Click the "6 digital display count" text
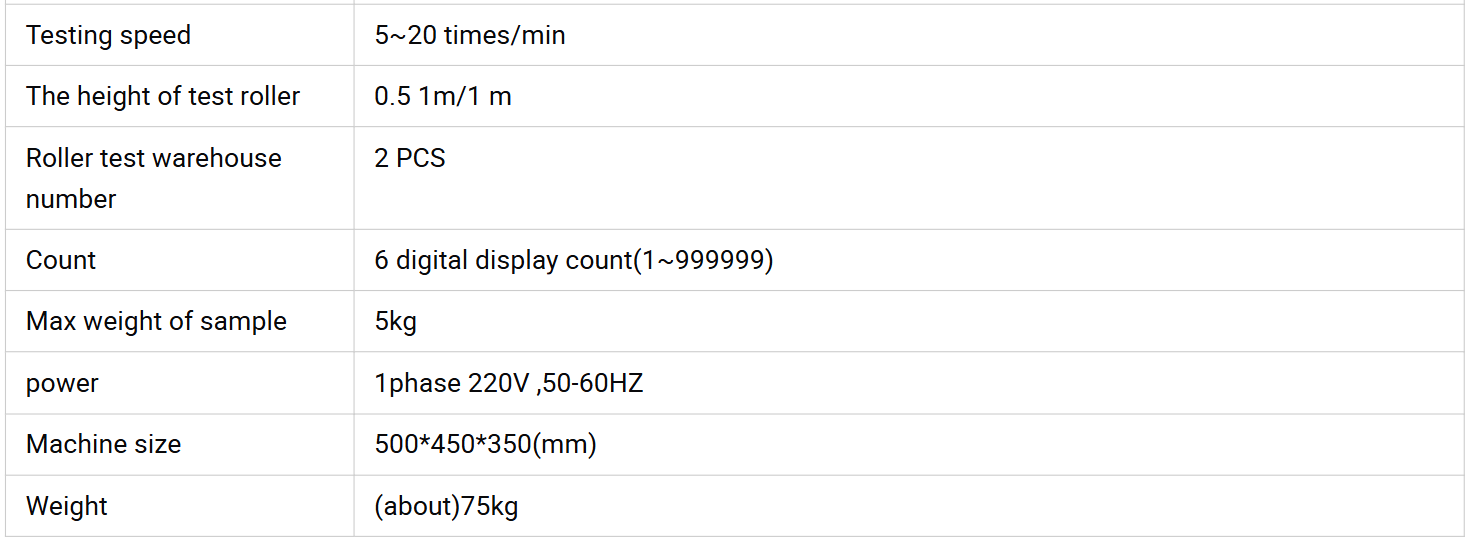1470x540 pixels. [x=503, y=260]
